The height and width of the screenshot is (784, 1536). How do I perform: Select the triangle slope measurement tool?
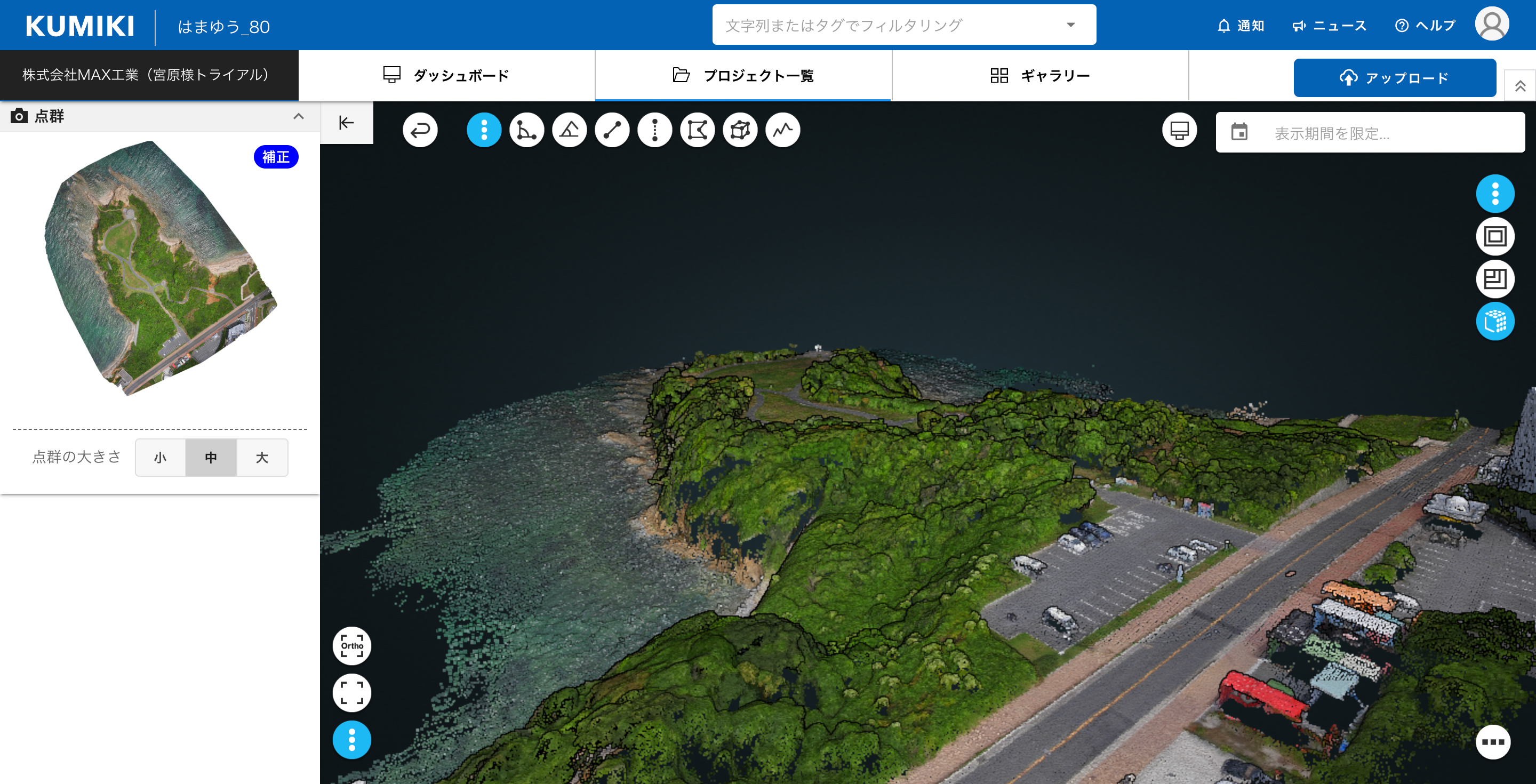click(570, 130)
